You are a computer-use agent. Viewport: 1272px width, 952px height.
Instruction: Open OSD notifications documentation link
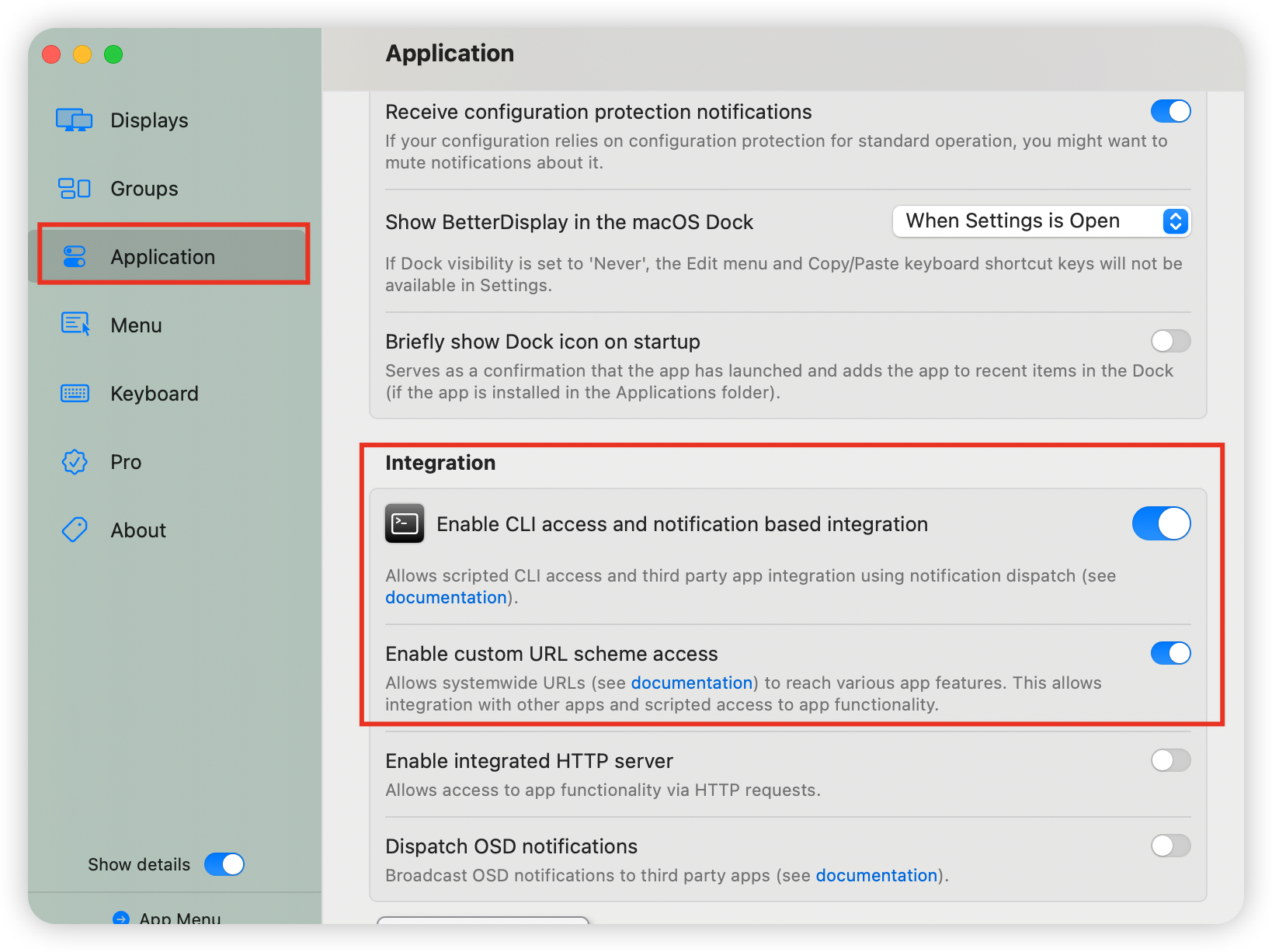click(877, 875)
